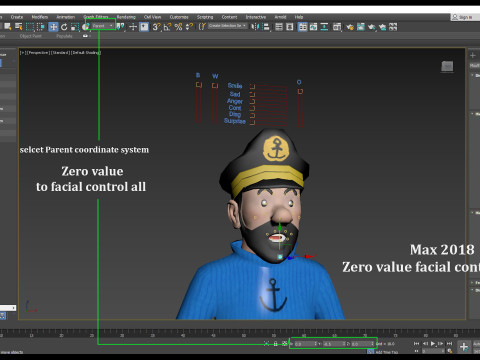Open Material Editor
This screenshot has height=360, width=480.
337,27
